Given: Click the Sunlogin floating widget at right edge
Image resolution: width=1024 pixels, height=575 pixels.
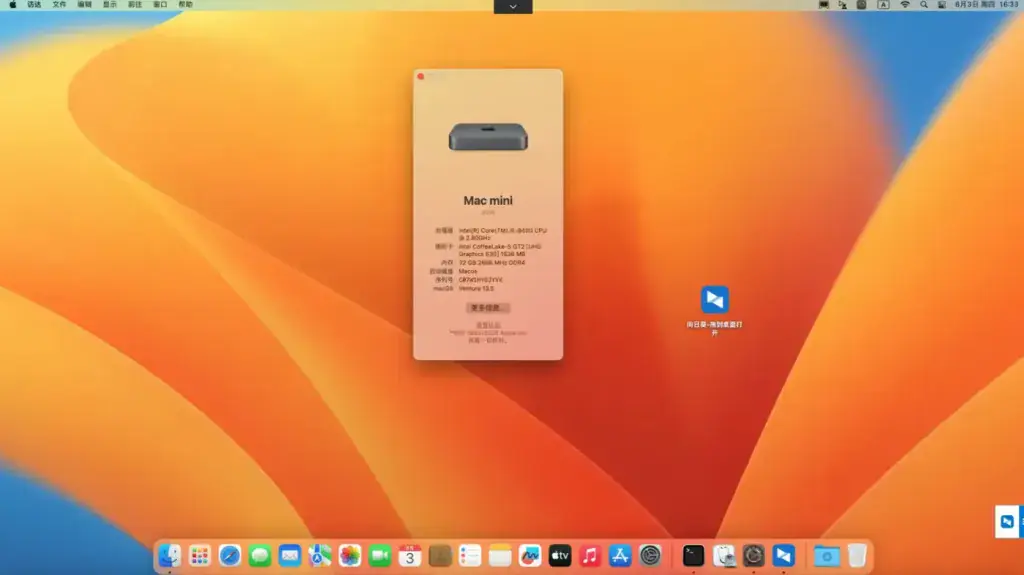Looking at the screenshot, I should point(1009,521).
